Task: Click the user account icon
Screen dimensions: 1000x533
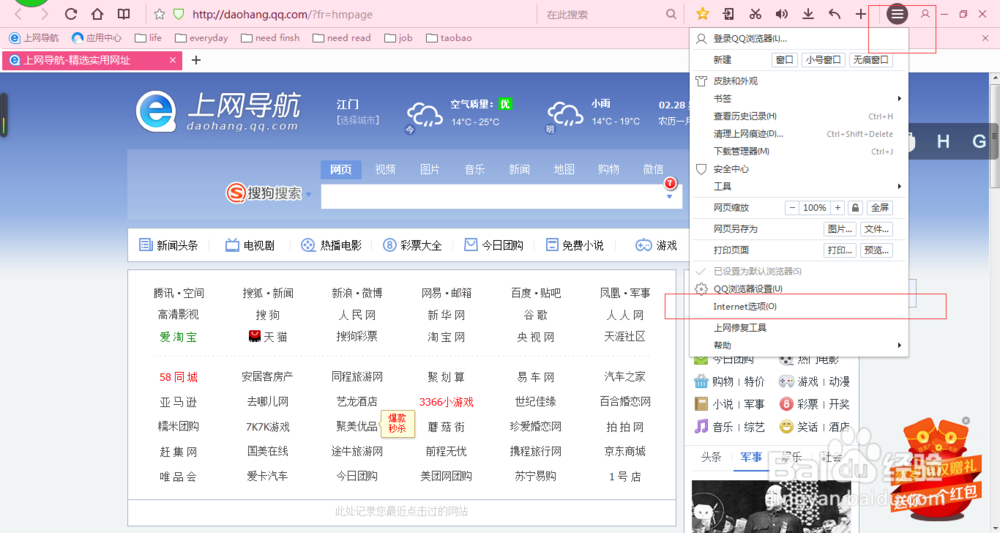Action: [x=925, y=13]
